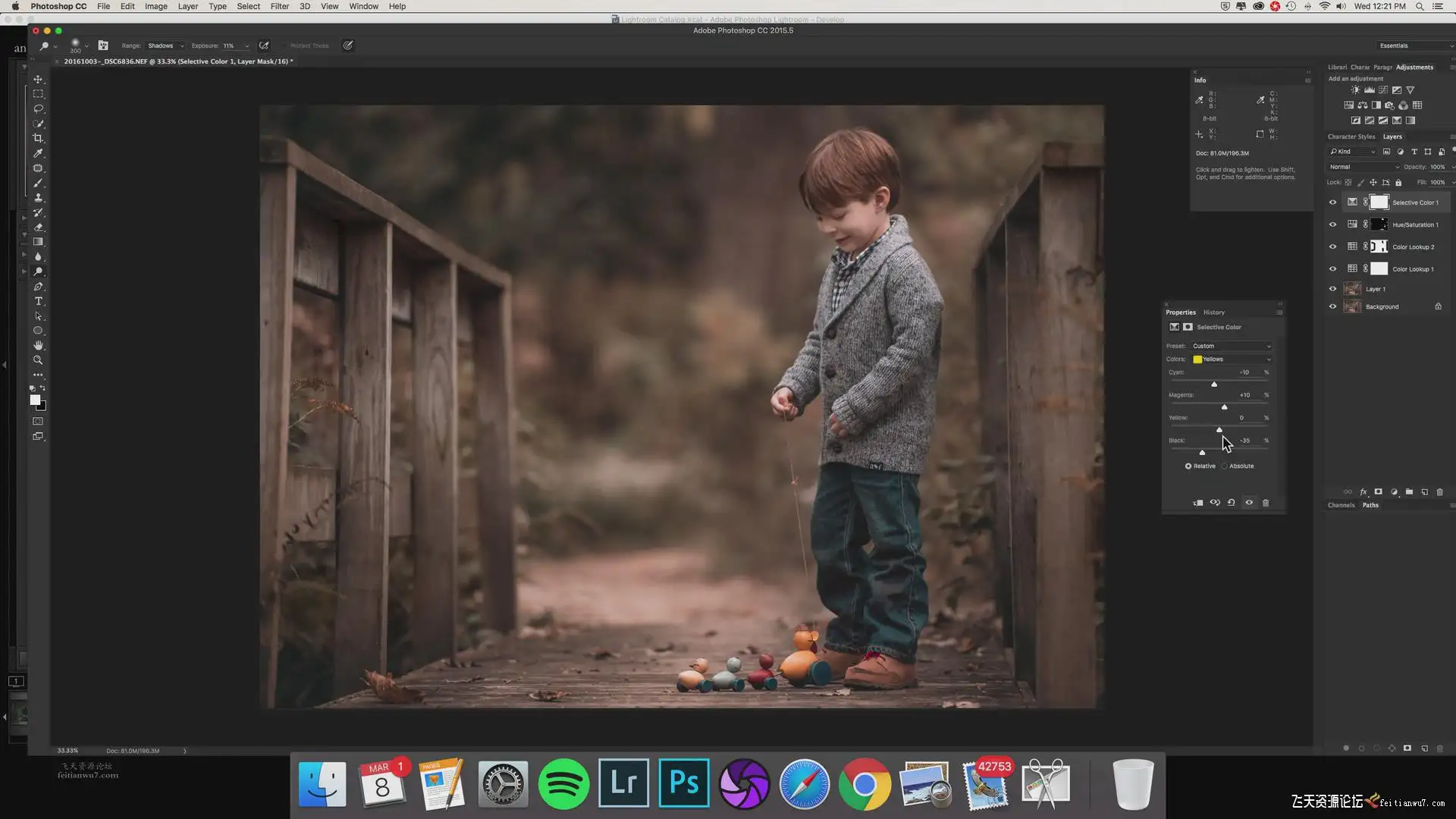Select the Crop tool
This screenshot has width=1456, height=819.
38,138
